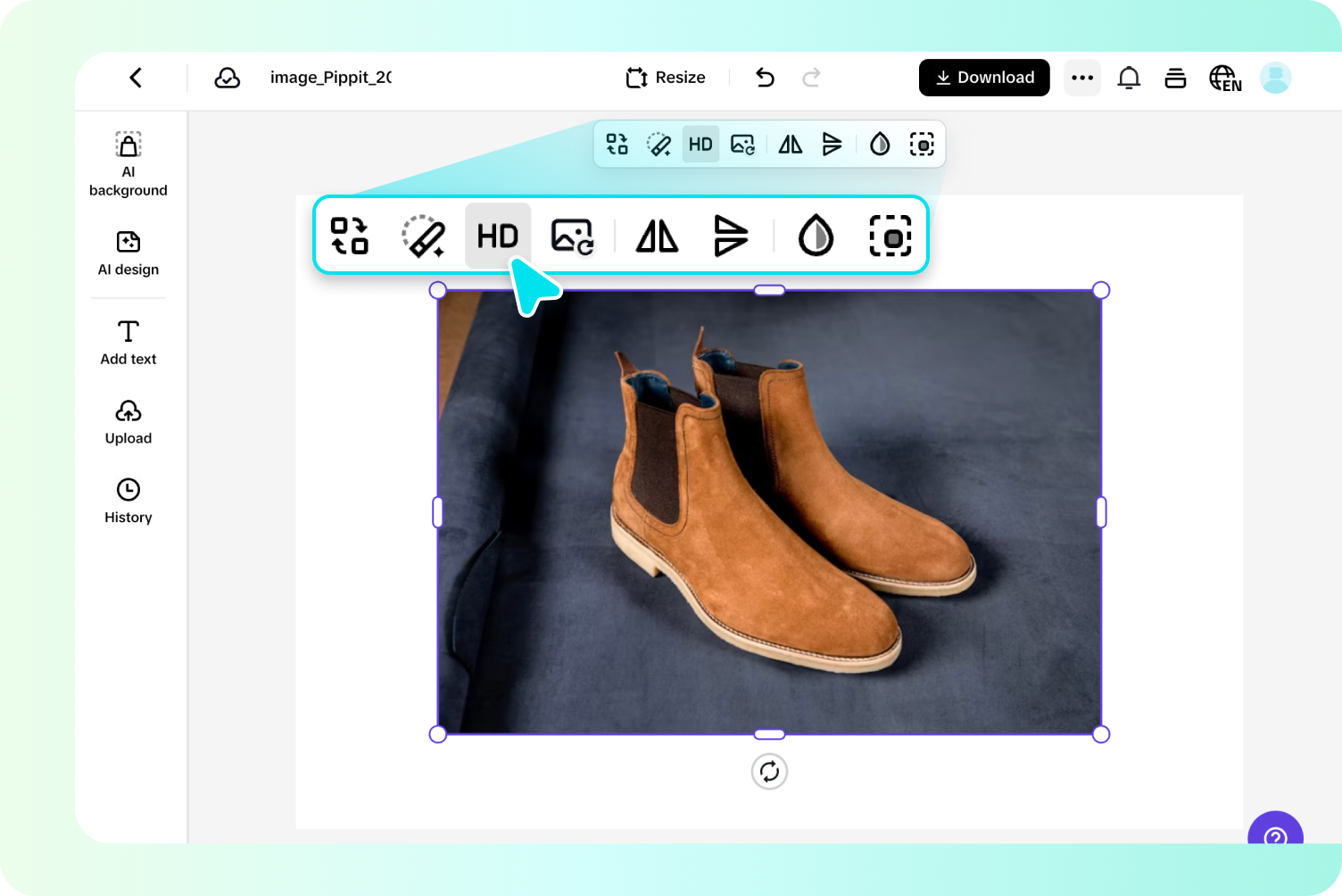Flip the boots image vertically
The height and width of the screenshot is (896, 1342).
(x=731, y=236)
